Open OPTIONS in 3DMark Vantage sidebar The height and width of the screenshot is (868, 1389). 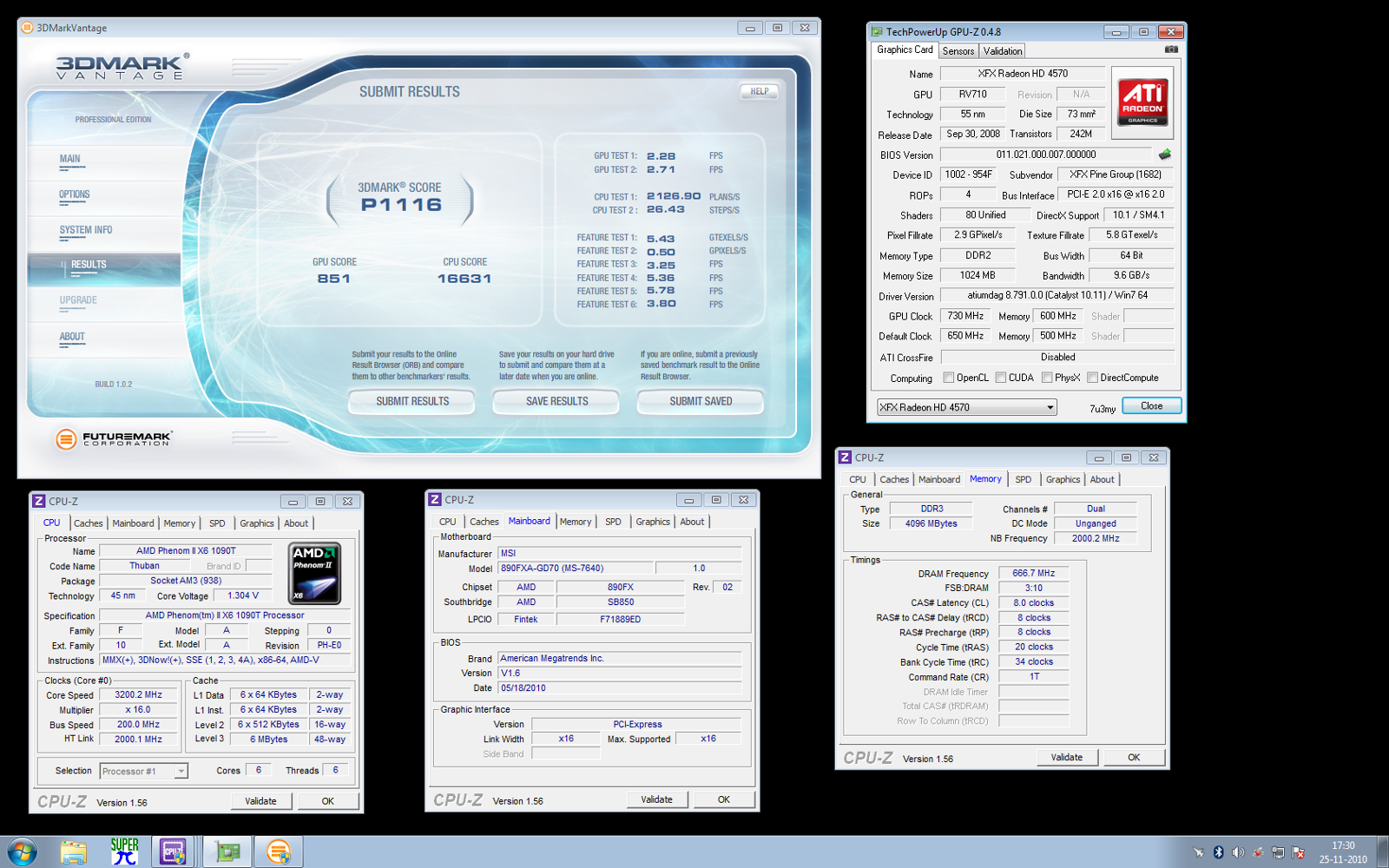tap(75, 194)
